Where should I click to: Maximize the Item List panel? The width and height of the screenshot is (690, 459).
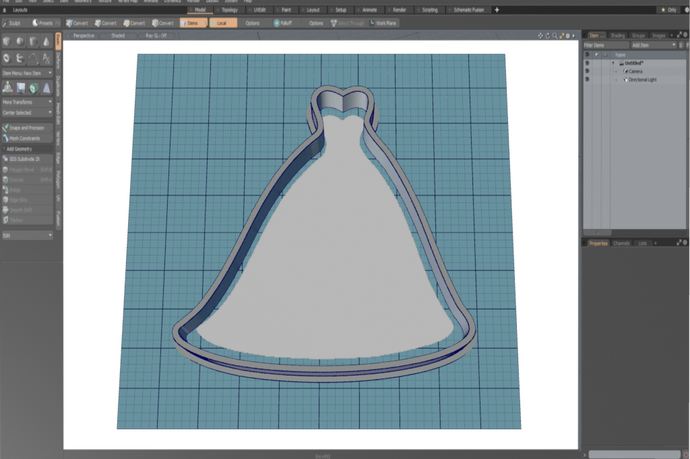click(x=679, y=35)
